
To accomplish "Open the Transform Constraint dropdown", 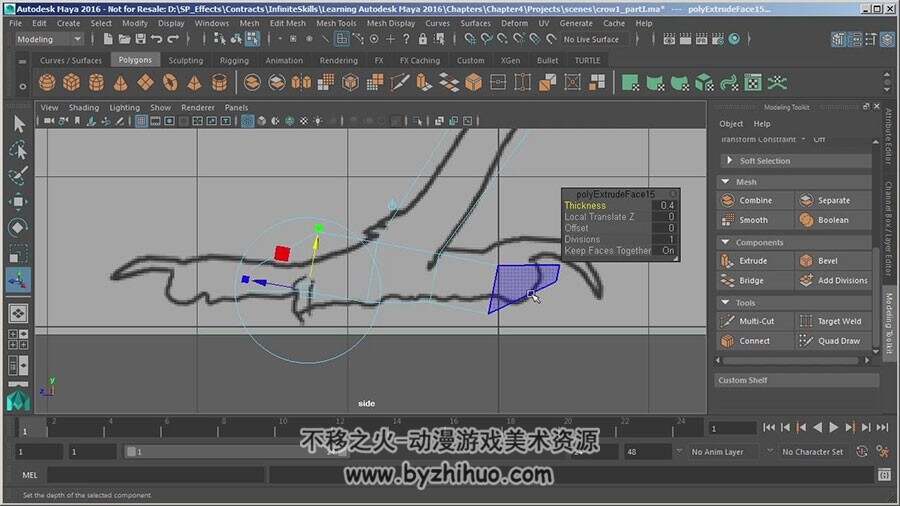I will point(803,139).
